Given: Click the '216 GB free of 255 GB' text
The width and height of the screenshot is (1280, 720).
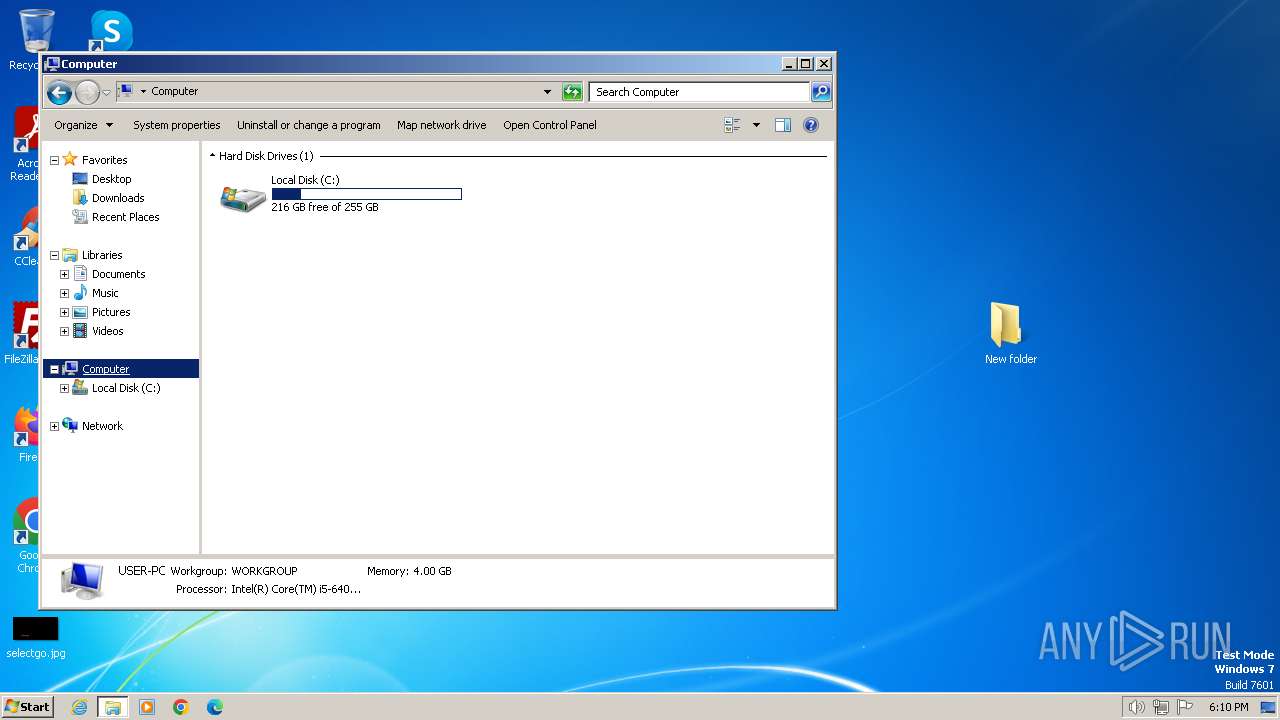Looking at the screenshot, I should point(325,207).
